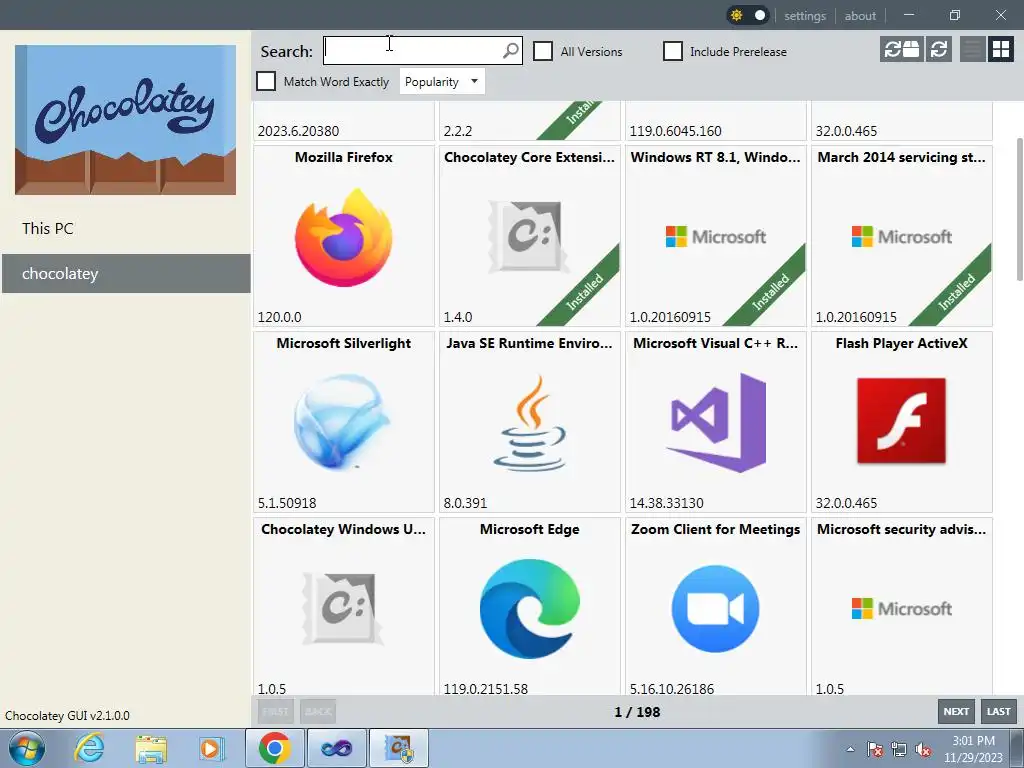Screen dimensions: 1024x768
Task: Click Silverlight version 5.1.50918 text
Action: click(x=287, y=504)
